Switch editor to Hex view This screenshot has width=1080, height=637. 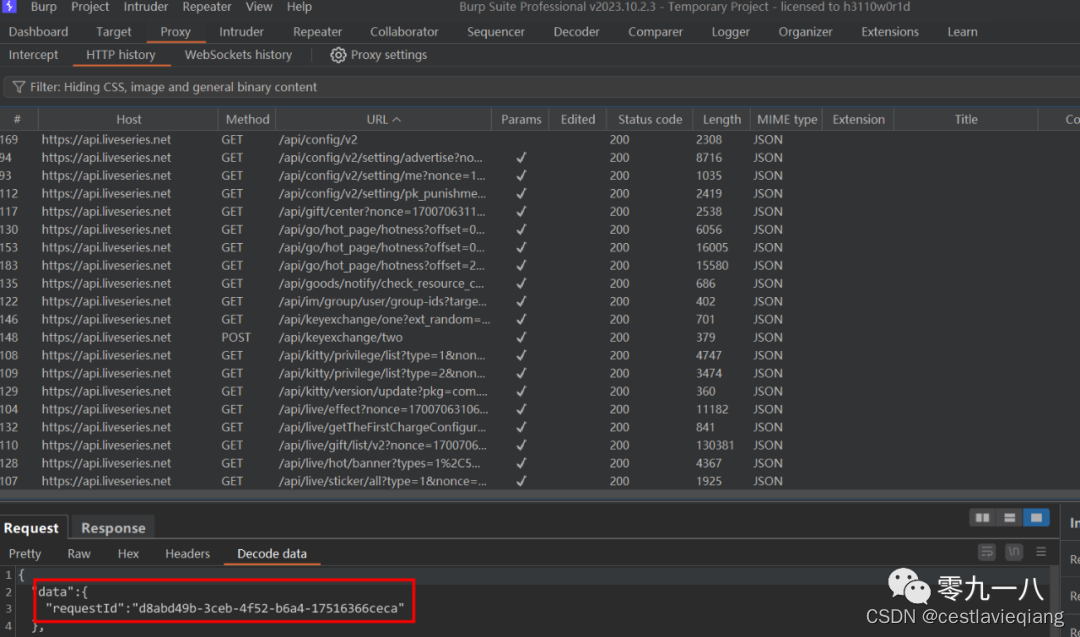[x=128, y=554]
